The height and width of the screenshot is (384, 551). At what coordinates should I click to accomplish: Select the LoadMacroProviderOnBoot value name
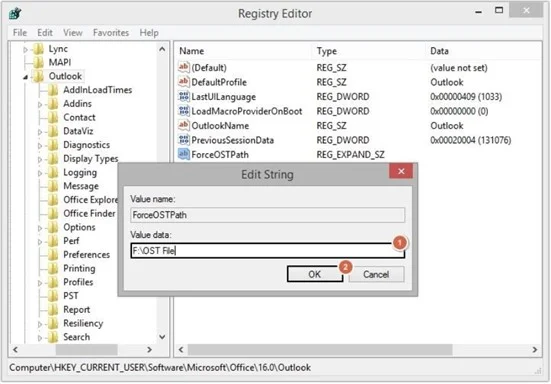click(x=247, y=111)
